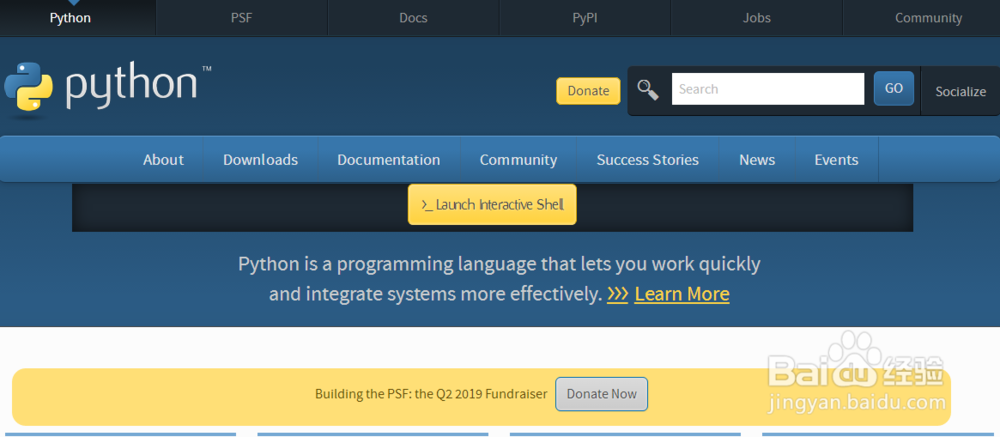
Task: Open the Success Stories navigation menu
Action: [x=647, y=159]
